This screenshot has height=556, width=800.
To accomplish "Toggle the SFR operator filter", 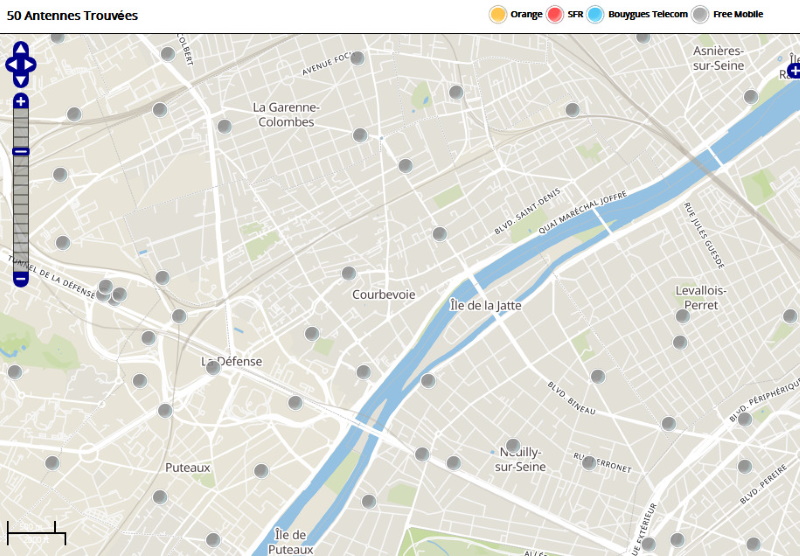I will click(x=556, y=14).
